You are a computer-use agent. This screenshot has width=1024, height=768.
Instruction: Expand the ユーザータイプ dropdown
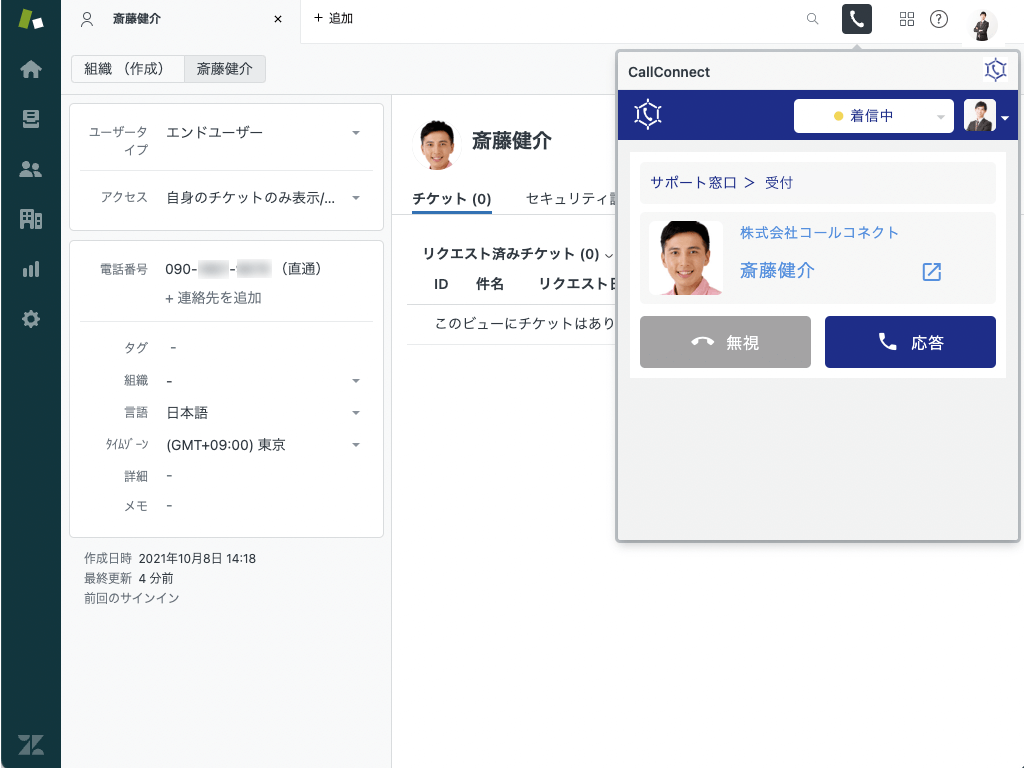[355, 132]
